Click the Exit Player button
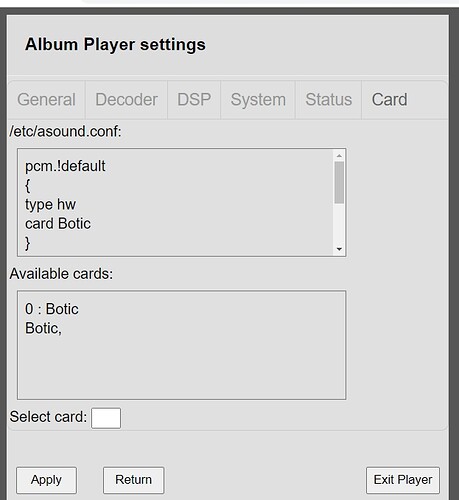This screenshot has height=500, width=459. 403,480
